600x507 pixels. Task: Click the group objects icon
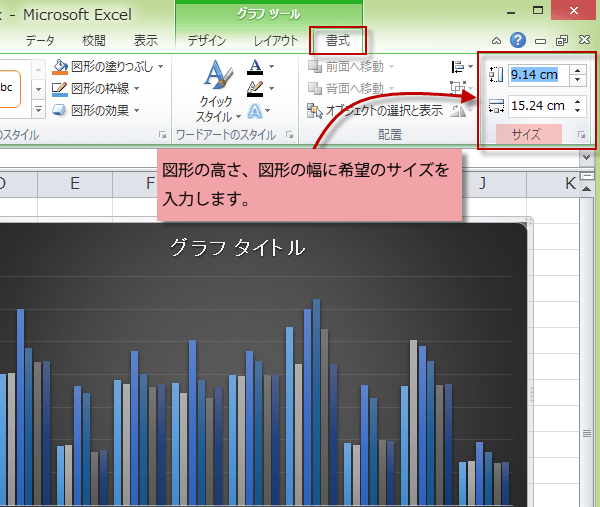point(458,87)
